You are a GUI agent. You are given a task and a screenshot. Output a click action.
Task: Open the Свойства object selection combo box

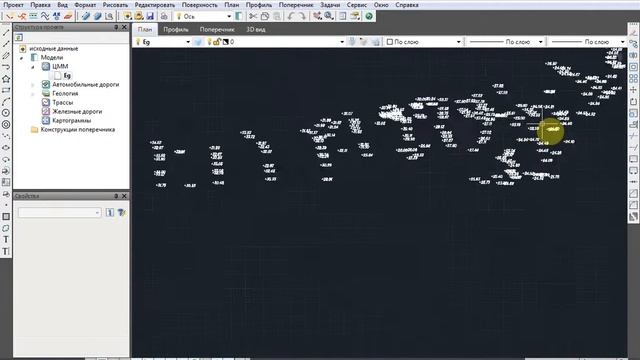point(59,212)
